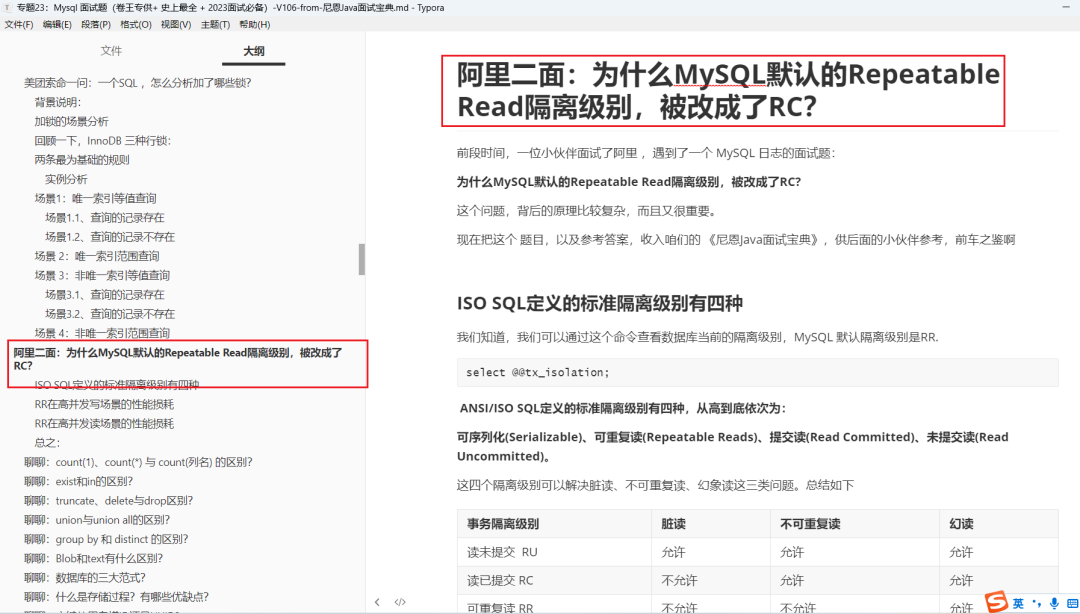Jump to union与union all的区别 entry

point(96,520)
